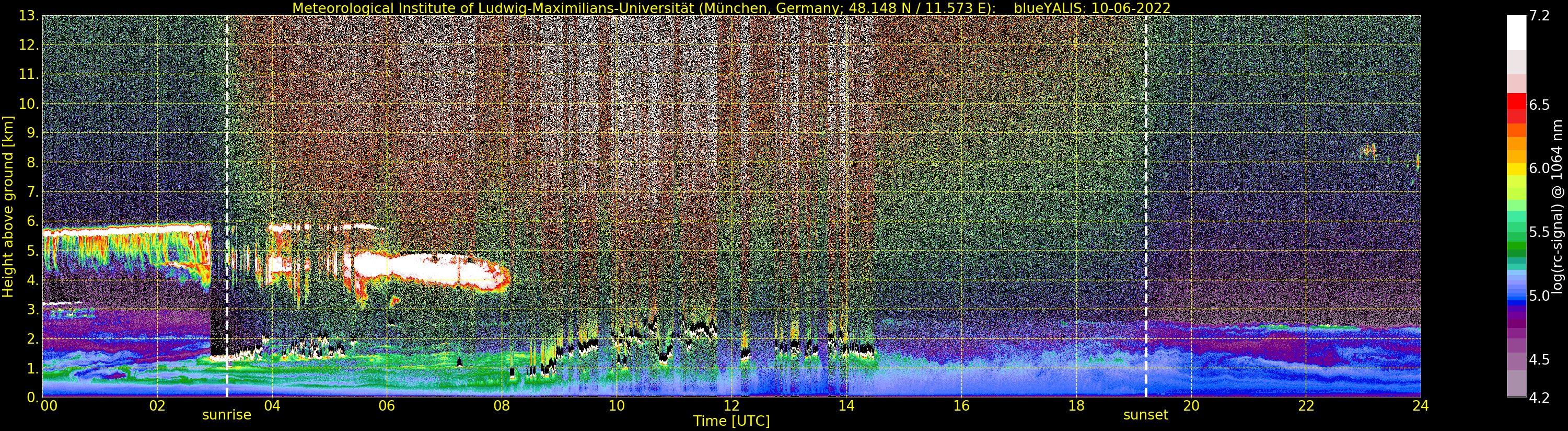
Task: Select the "sunset" label below the axis
Action: 1146,415
